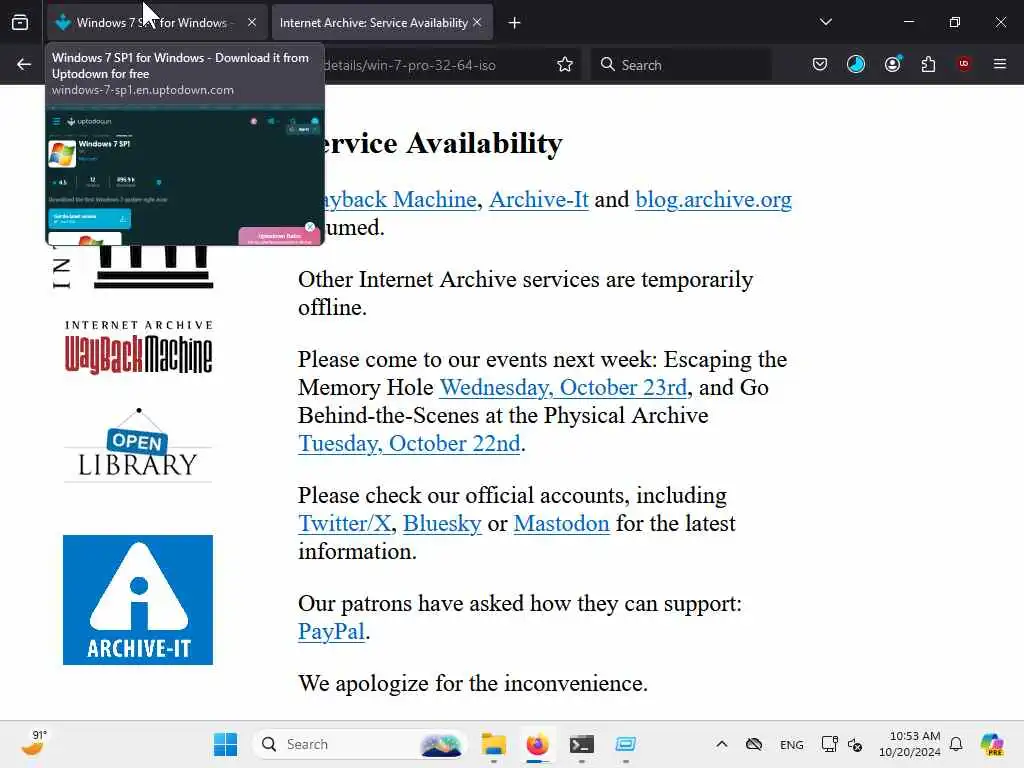Open uBlock Origin extension icon
Image resolution: width=1024 pixels, height=768 pixels.
tap(964, 64)
